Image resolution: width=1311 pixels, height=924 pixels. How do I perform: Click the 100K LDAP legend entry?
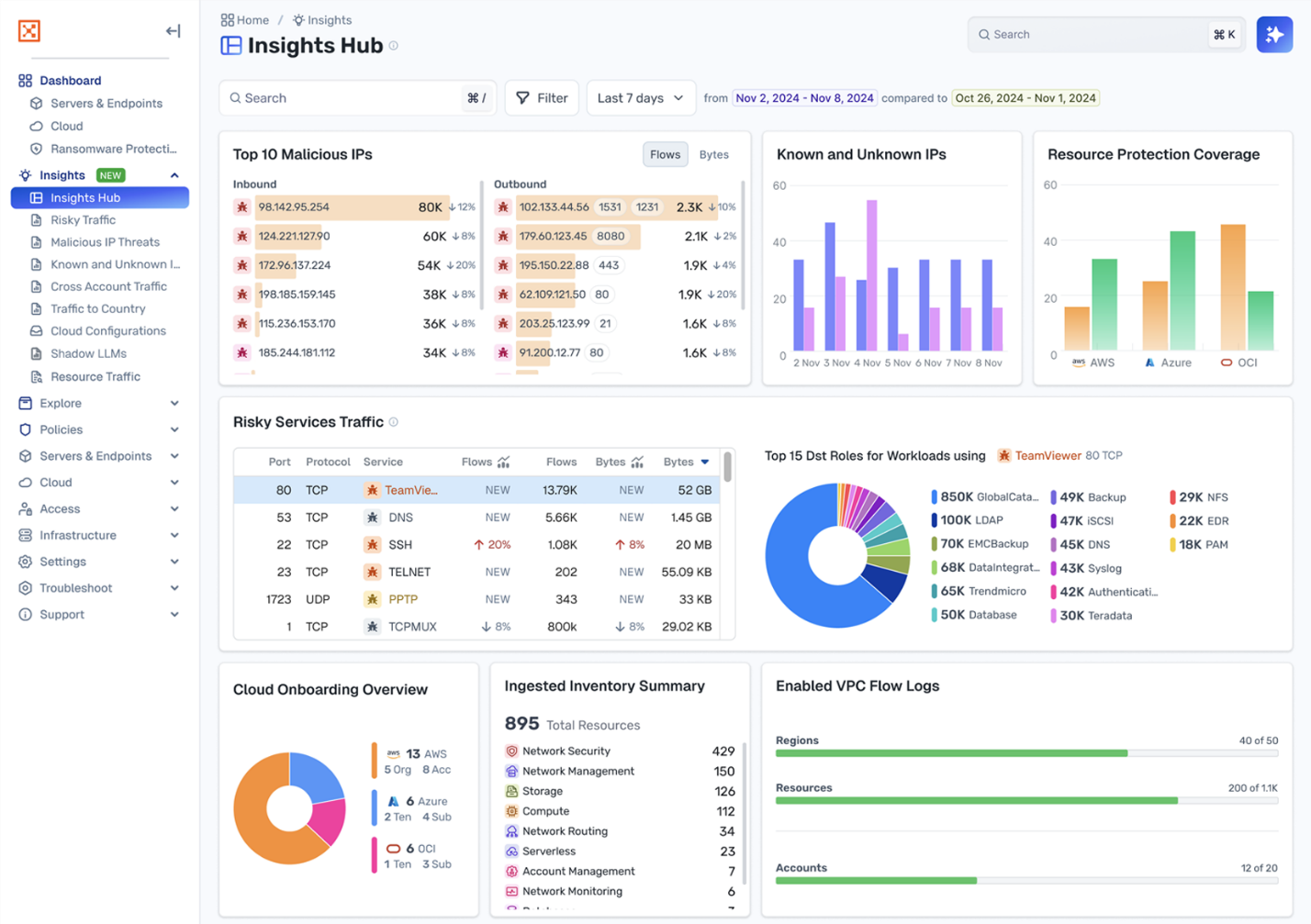pos(967,520)
